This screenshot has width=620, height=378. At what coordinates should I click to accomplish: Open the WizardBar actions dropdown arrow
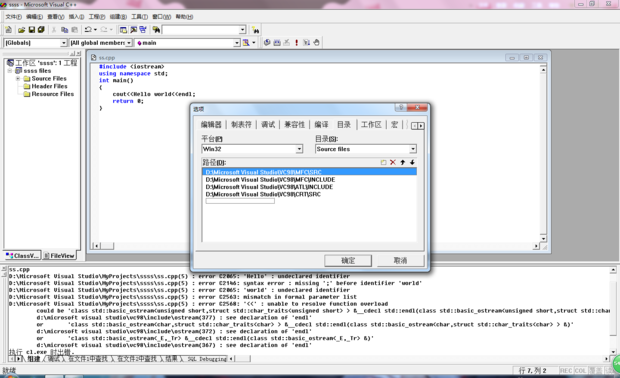point(253,43)
